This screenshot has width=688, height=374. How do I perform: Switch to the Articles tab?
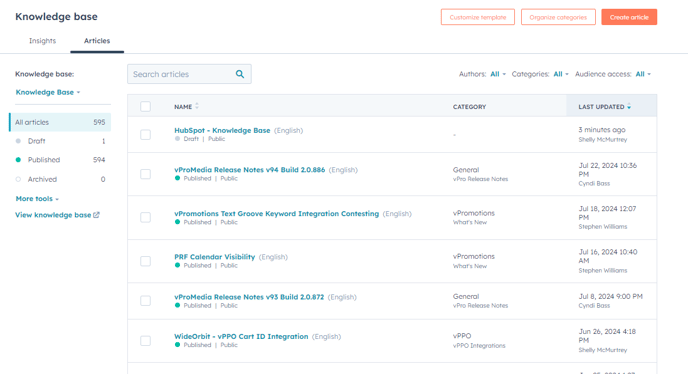[97, 41]
